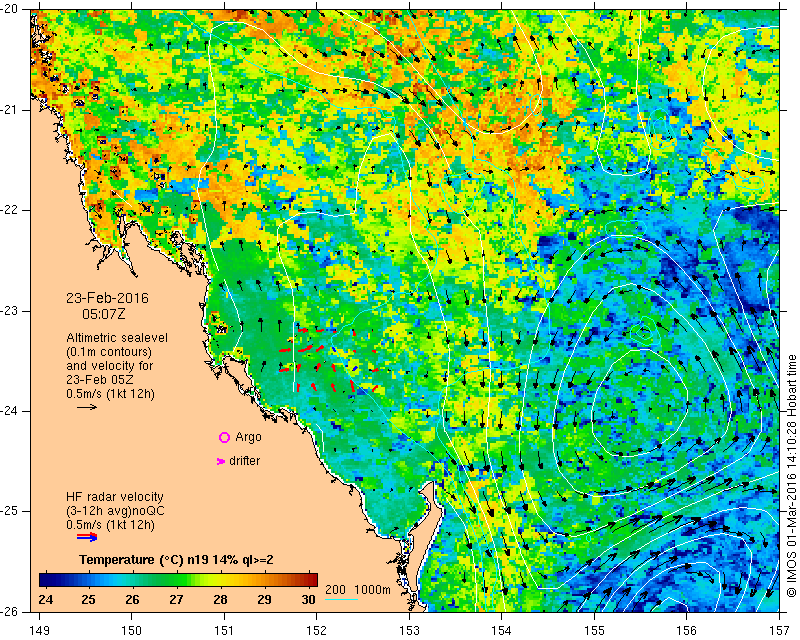Click the 'drifter' legend label
The image size is (800, 640).
(244, 461)
